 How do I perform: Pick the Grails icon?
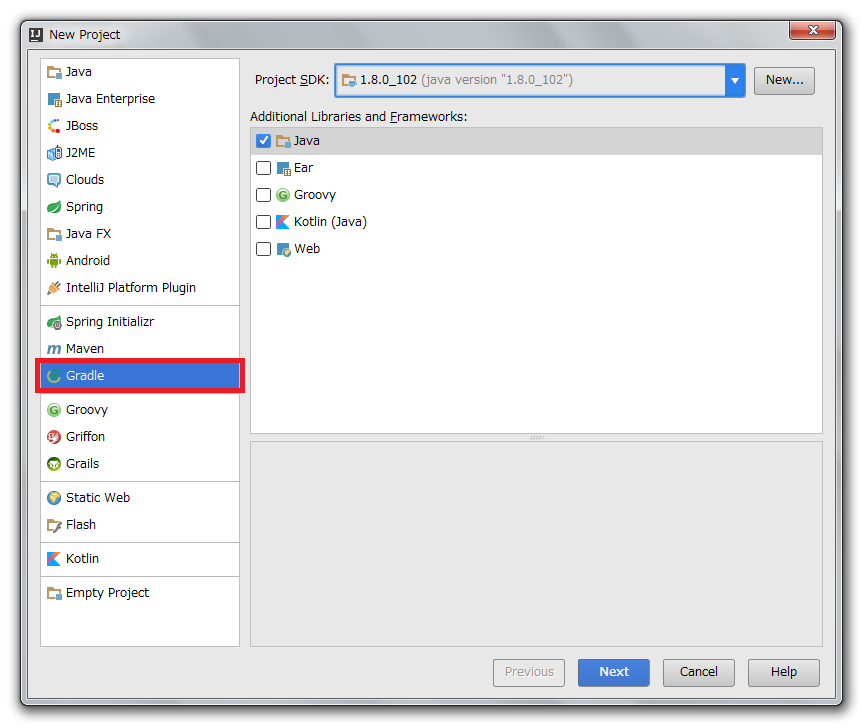[54, 464]
